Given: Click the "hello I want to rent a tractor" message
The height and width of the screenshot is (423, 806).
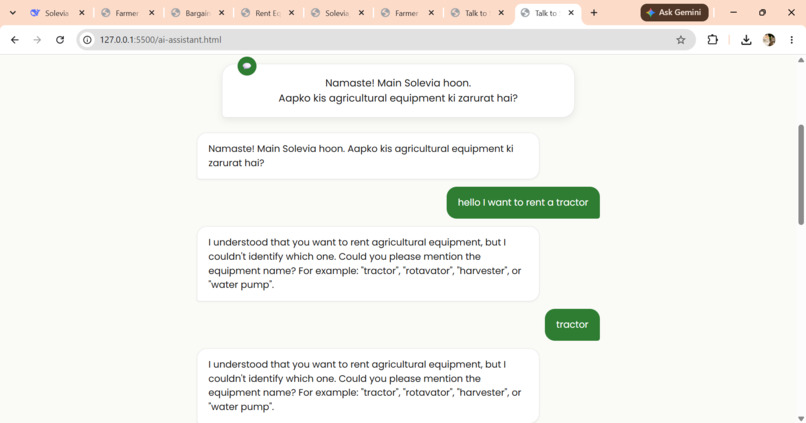Looking at the screenshot, I should (x=523, y=203).
